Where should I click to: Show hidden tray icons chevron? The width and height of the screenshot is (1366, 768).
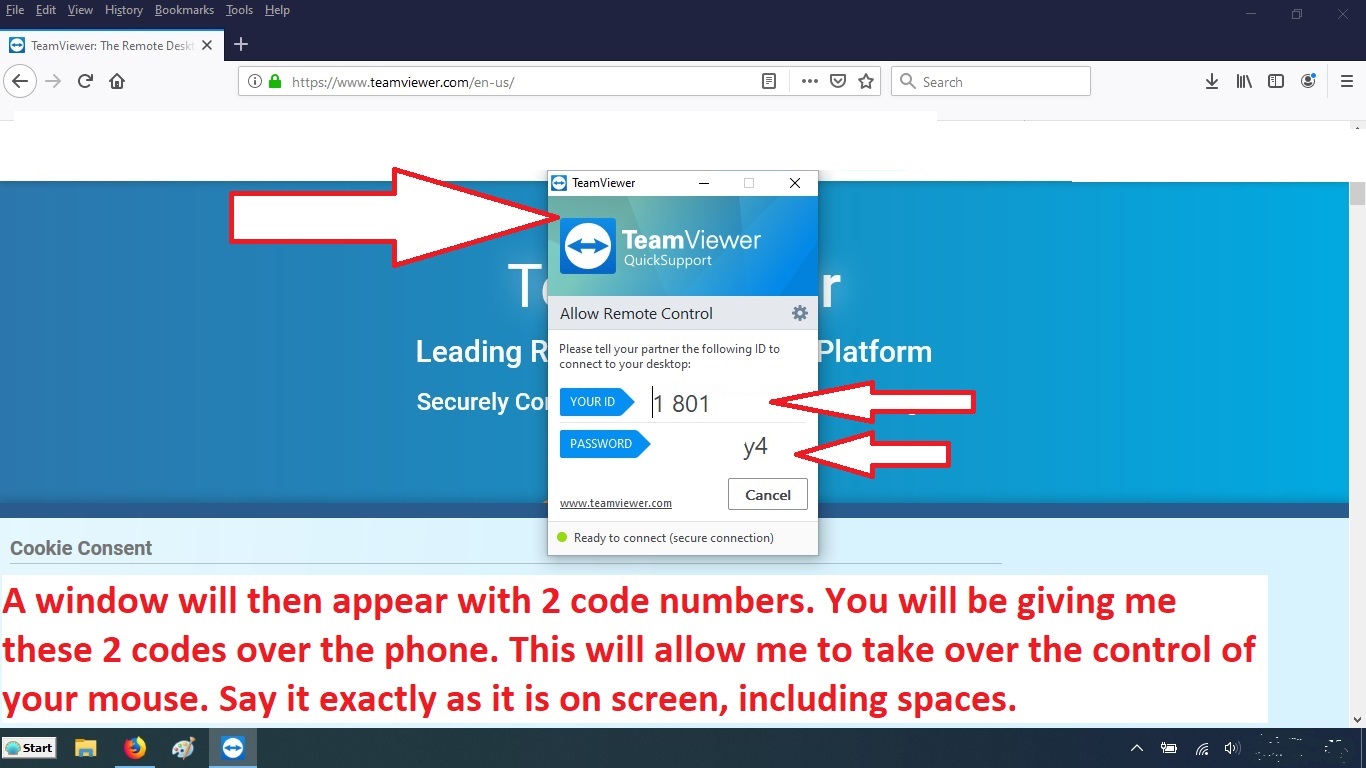tap(1137, 748)
